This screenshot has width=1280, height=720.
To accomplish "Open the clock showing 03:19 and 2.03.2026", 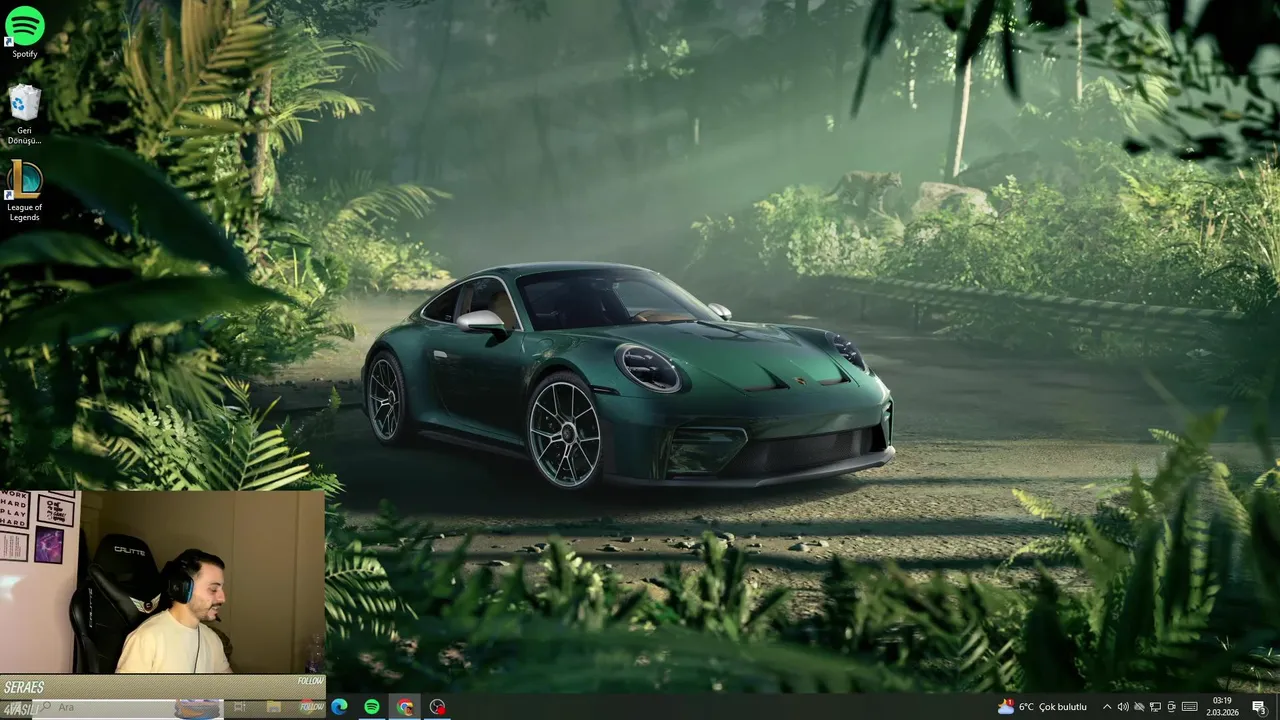I will click(1222, 707).
